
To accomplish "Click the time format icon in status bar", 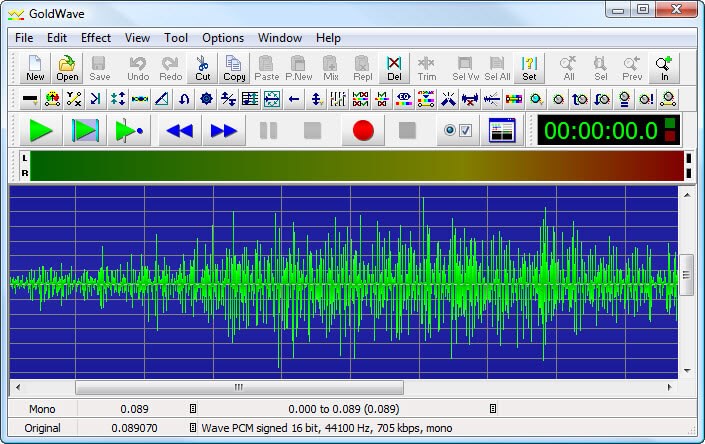I will (x=193, y=409).
